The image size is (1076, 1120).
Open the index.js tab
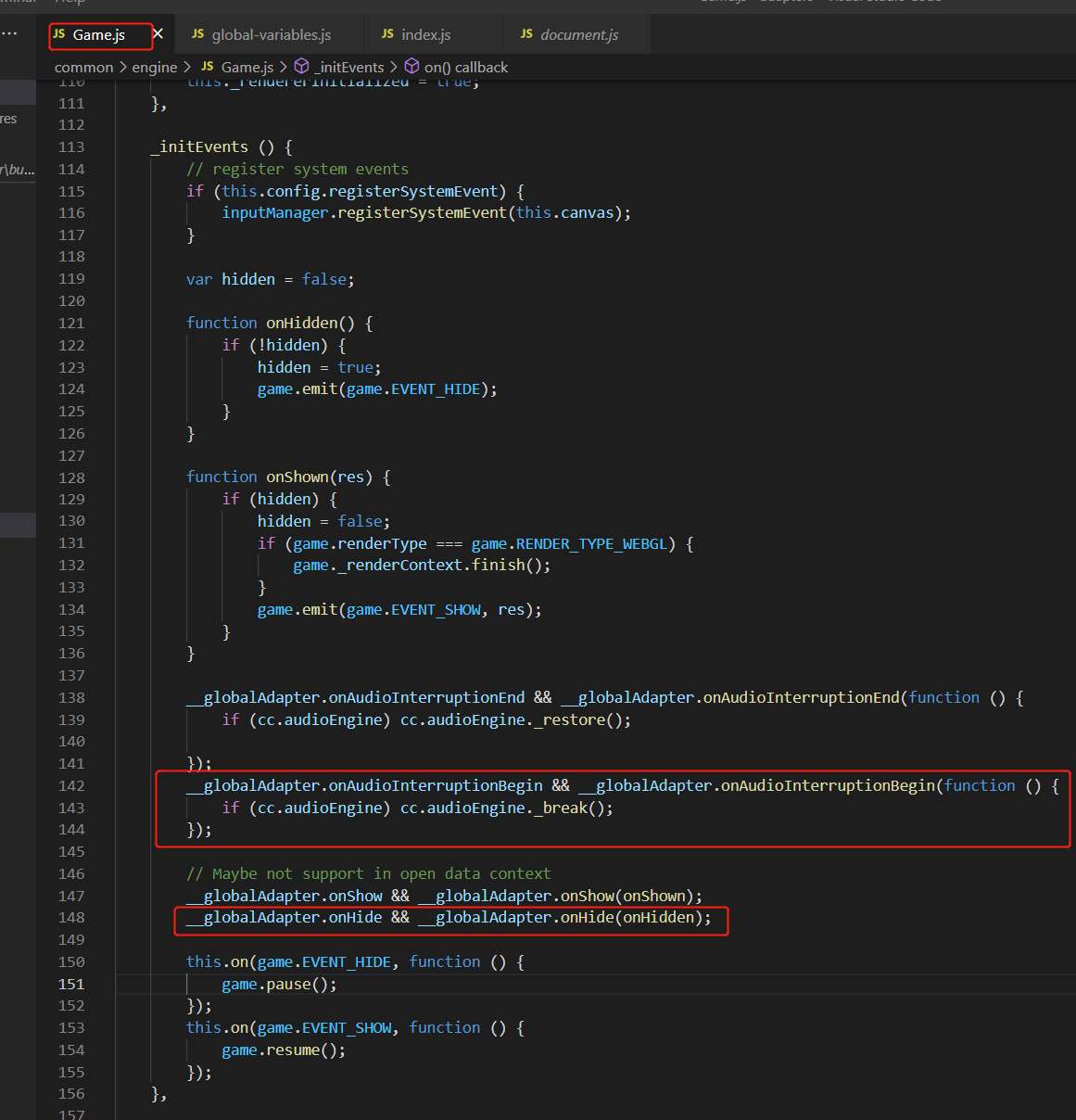(x=425, y=35)
